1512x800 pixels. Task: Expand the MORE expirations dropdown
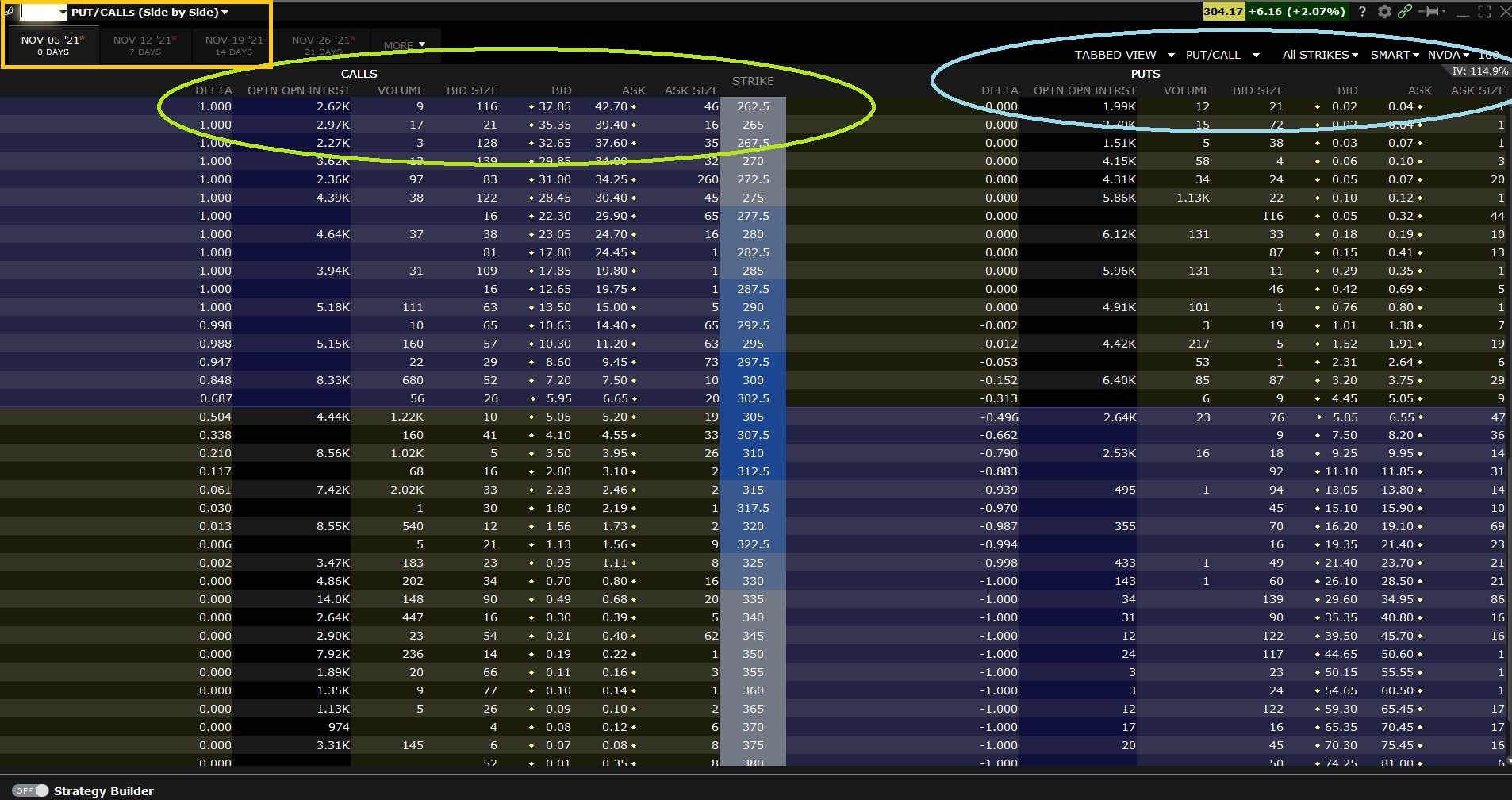(404, 45)
